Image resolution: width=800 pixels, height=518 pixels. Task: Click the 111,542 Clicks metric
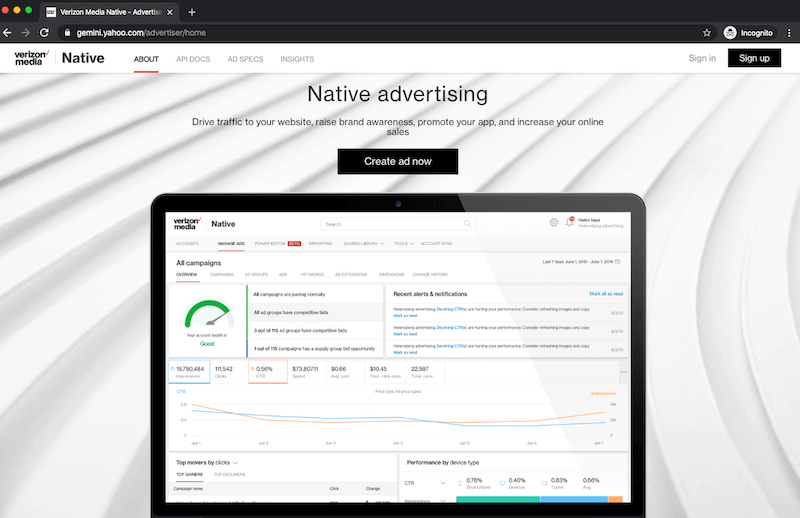(x=223, y=372)
